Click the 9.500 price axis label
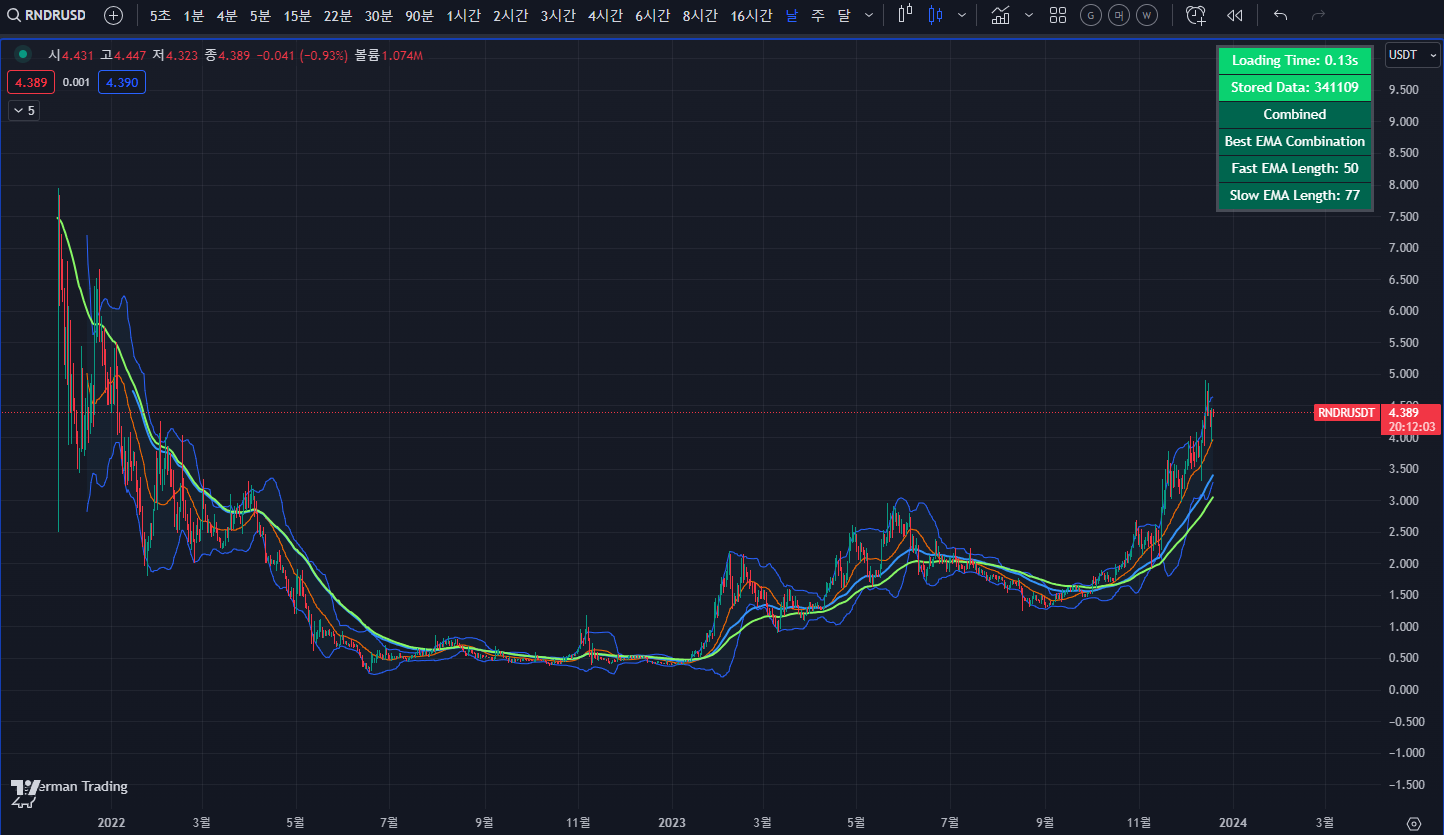Screen dimensions: 1444x835 click(1404, 90)
